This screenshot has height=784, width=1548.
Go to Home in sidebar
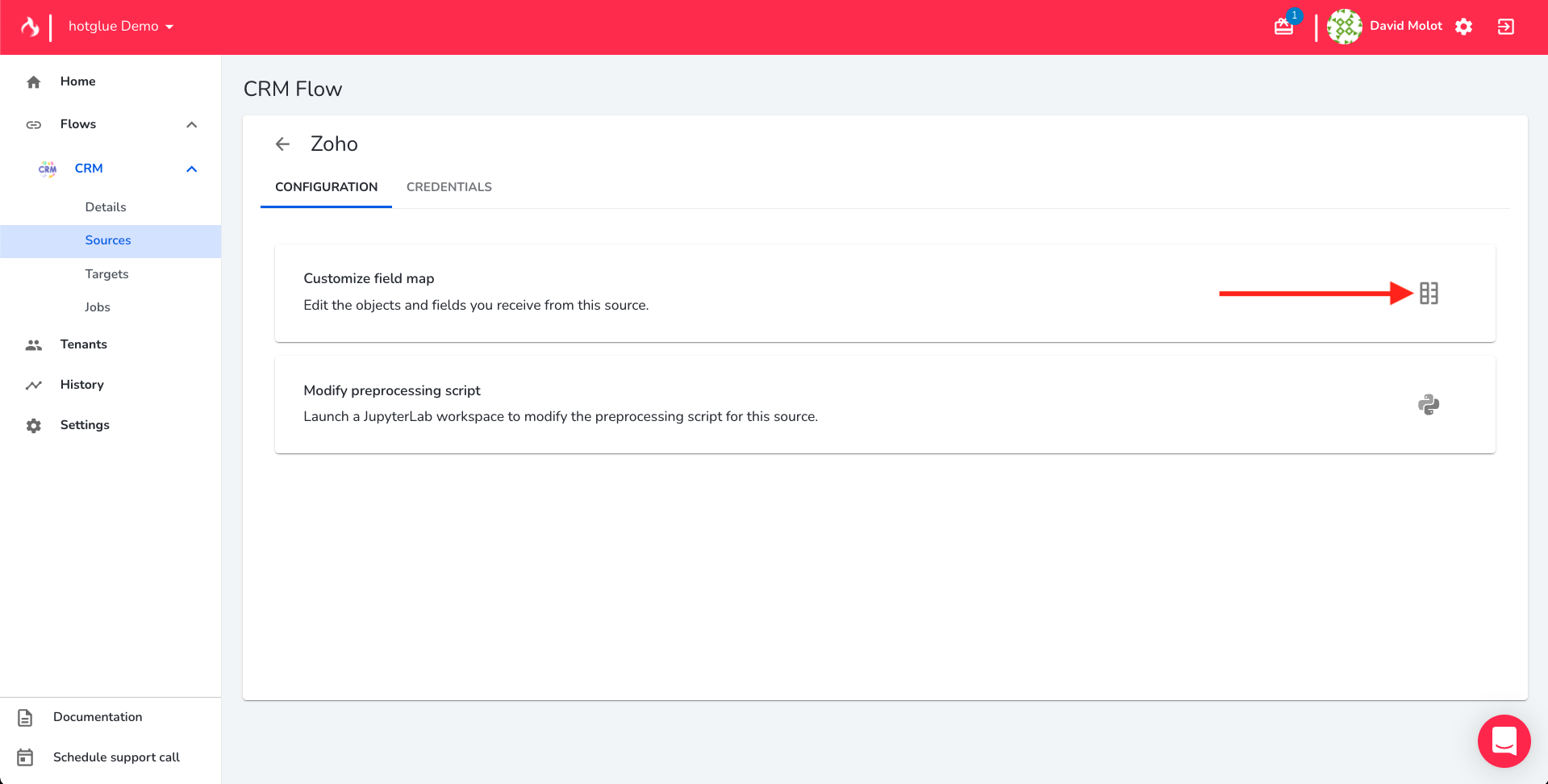point(77,81)
